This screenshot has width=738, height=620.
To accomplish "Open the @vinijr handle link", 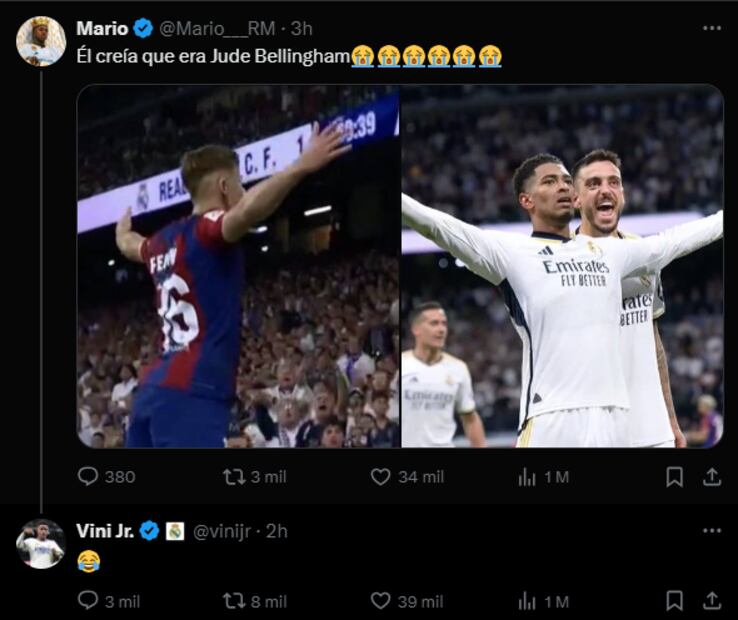I will (x=222, y=531).
